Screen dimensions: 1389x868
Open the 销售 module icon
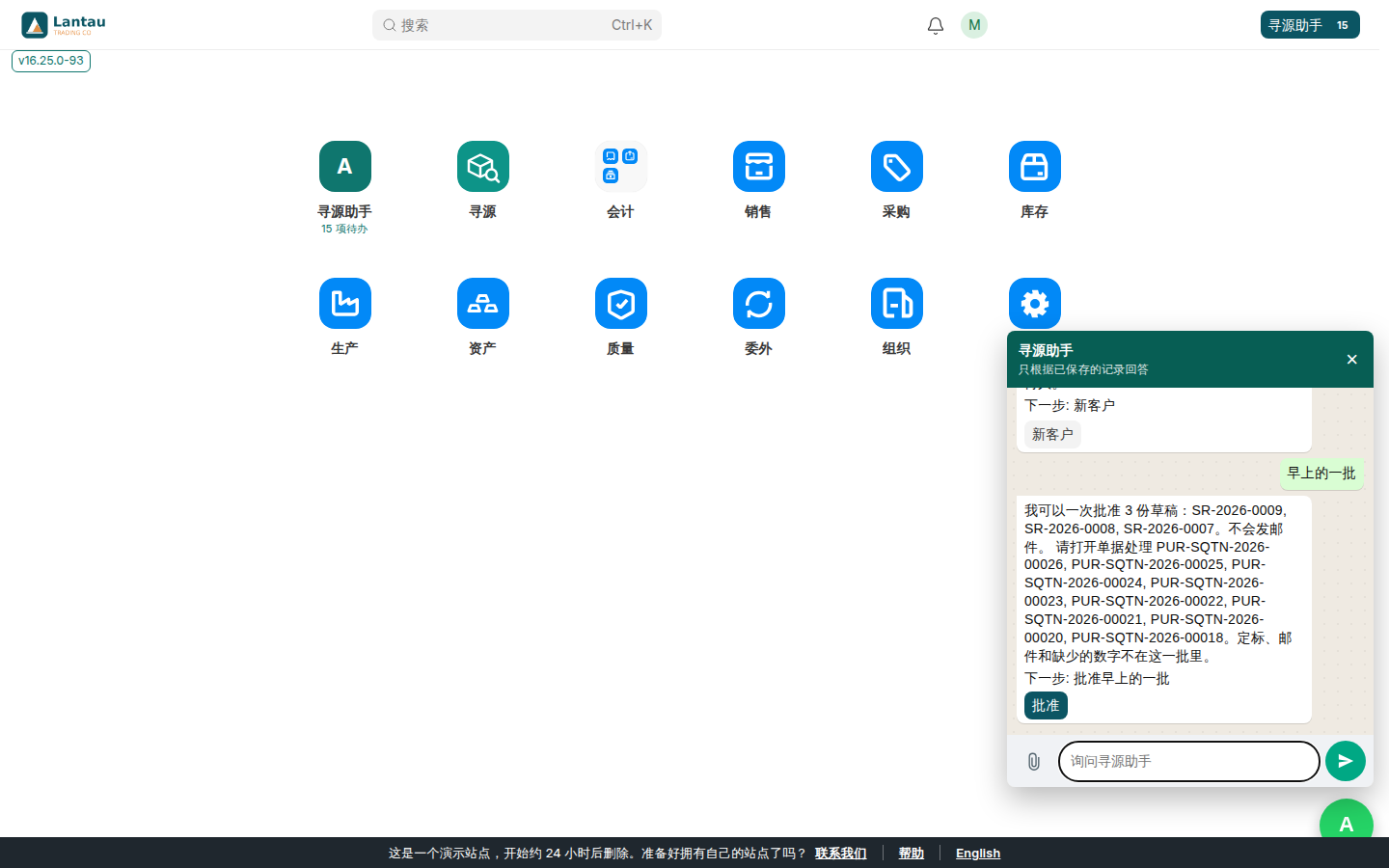click(759, 167)
